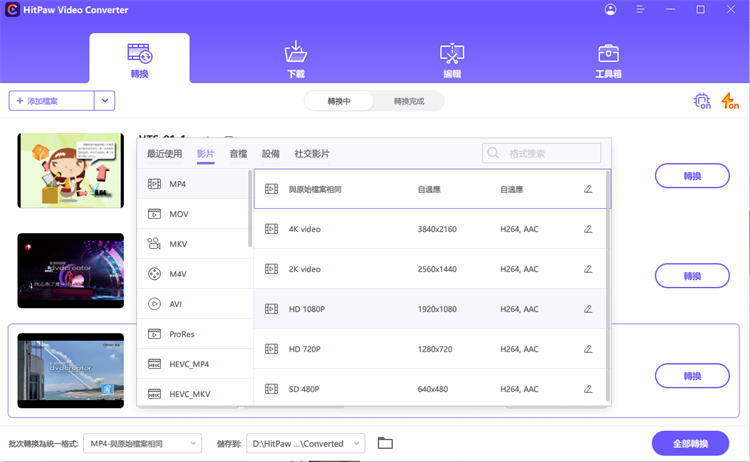Image resolution: width=750 pixels, height=462 pixels.
Task: Choose MOV format in the list
Action: (x=193, y=214)
